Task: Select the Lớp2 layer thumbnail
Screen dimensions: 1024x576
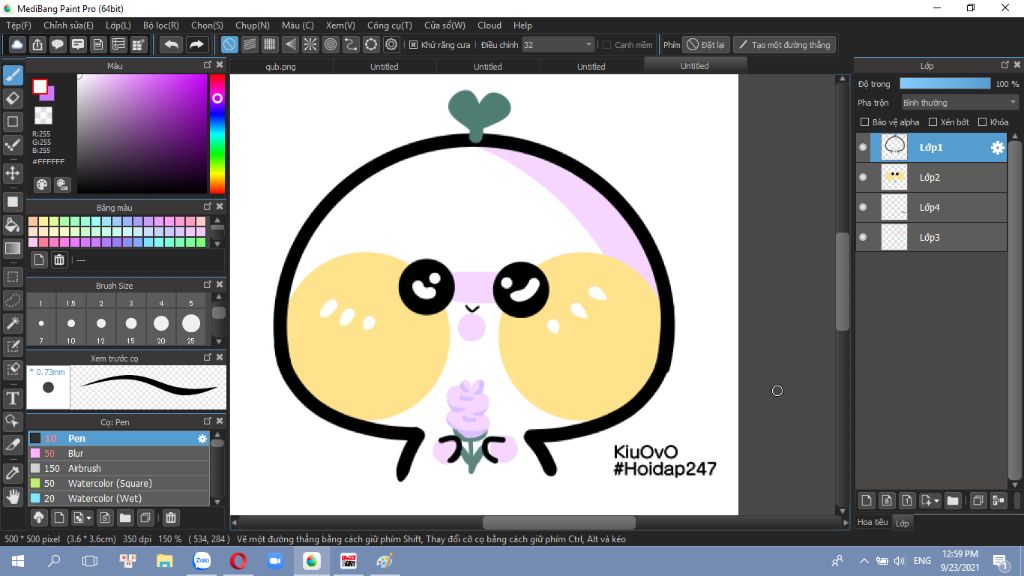Action: pyautogui.click(x=894, y=178)
